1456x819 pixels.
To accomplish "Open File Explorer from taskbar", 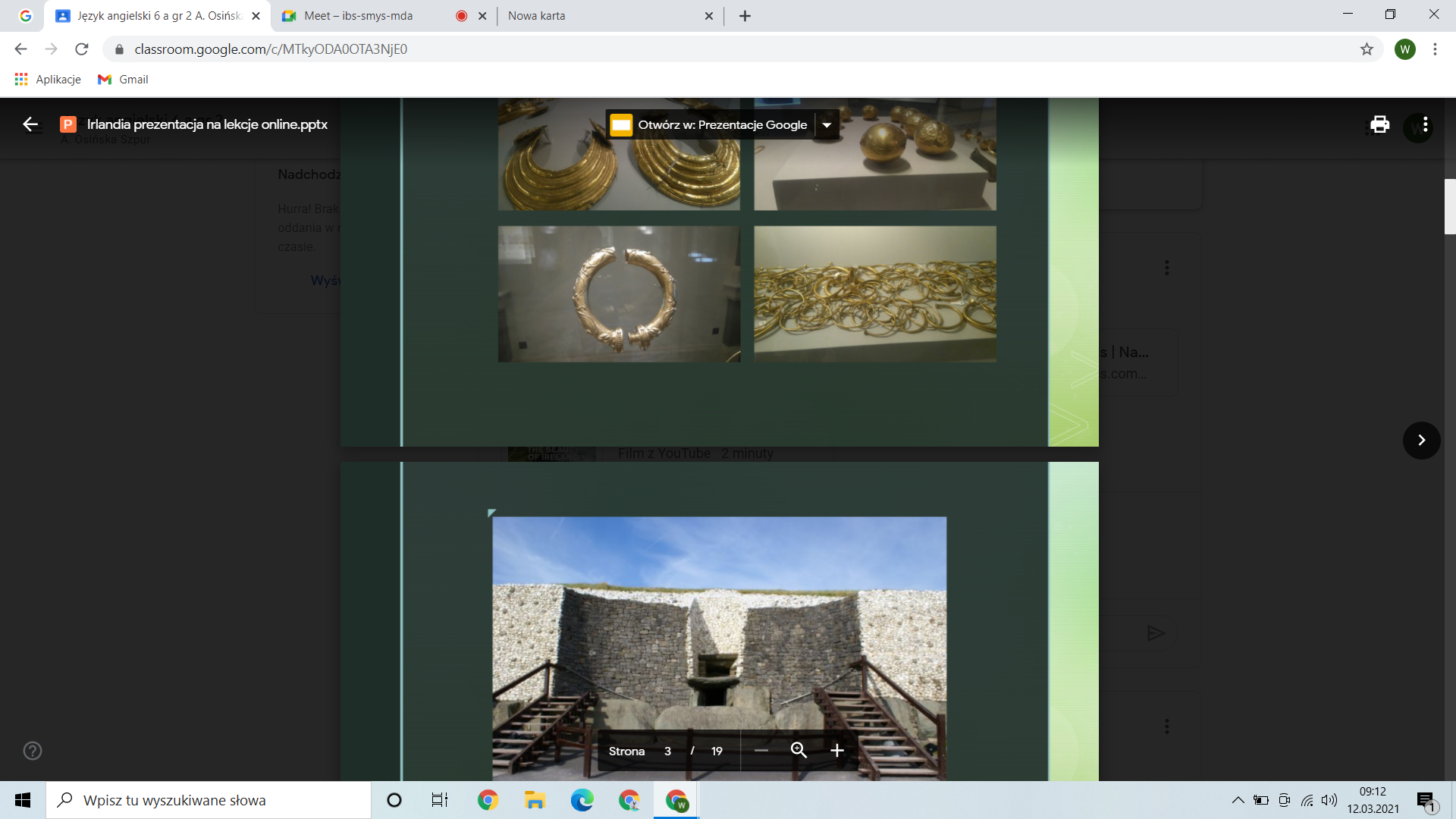I will click(x=535, y=800).
